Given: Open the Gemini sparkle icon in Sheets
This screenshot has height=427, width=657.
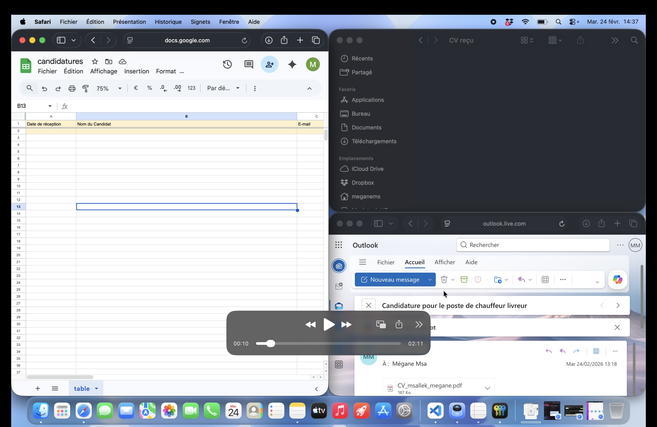Looking at the screenshot, I should click(292, 64).
